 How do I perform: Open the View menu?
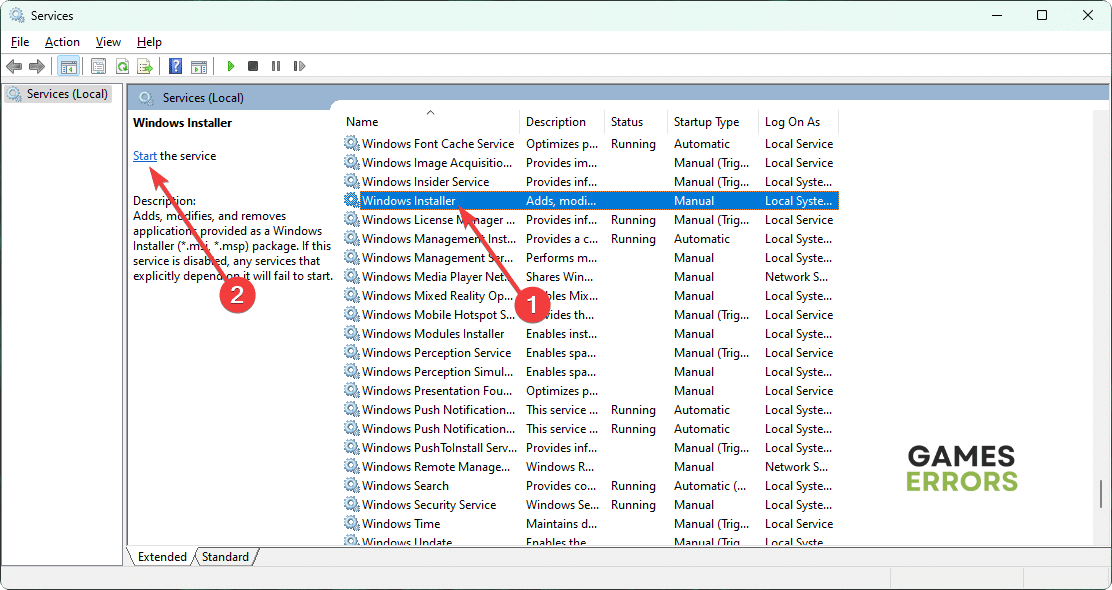108,42
